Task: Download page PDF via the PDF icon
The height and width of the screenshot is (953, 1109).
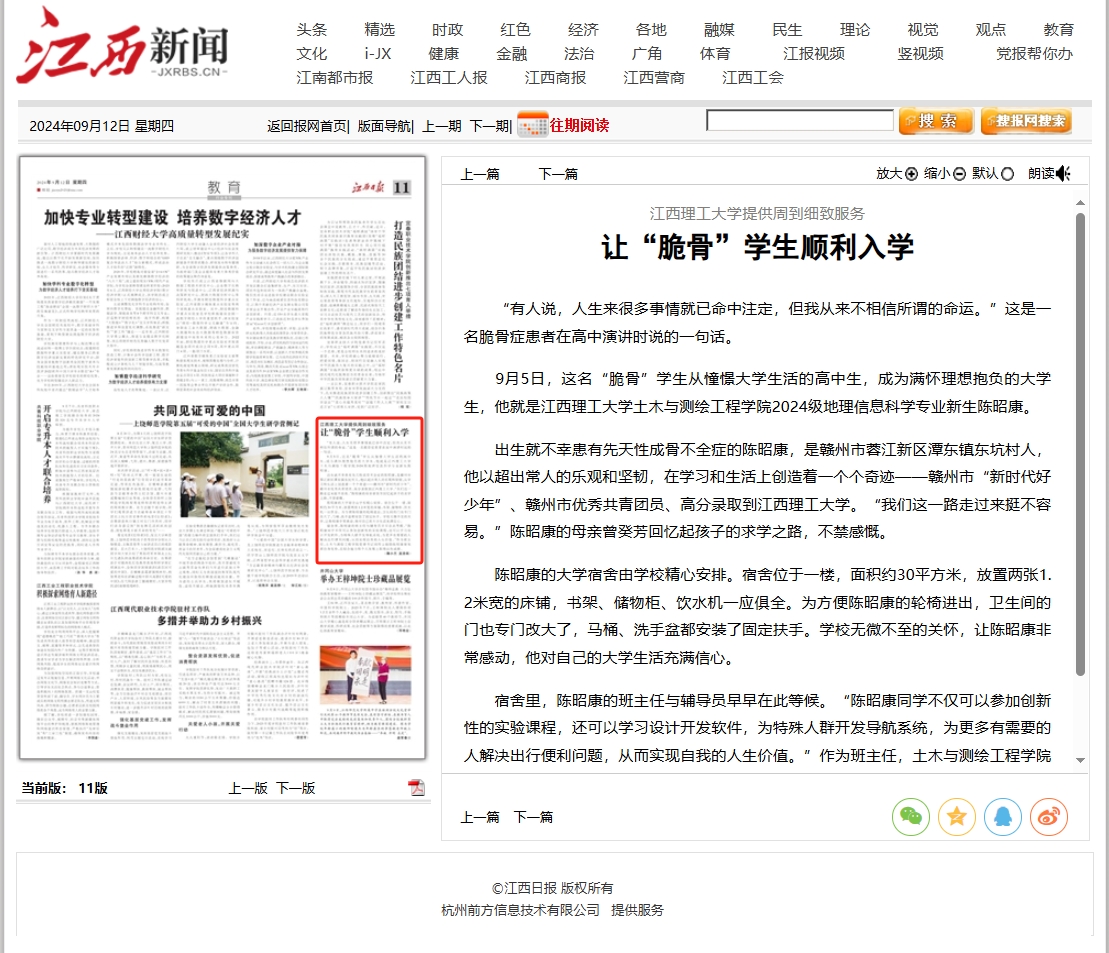Action: (417, 788)
